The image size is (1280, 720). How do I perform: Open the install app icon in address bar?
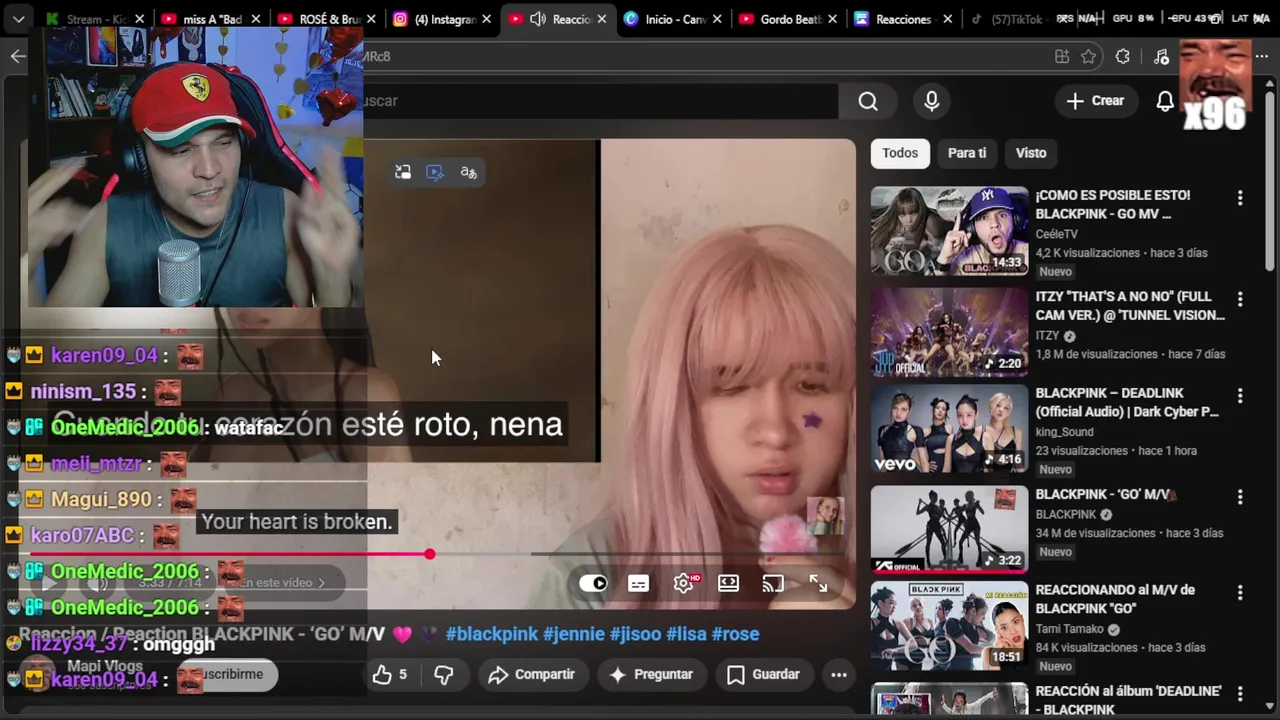(x=1062, y=57)
